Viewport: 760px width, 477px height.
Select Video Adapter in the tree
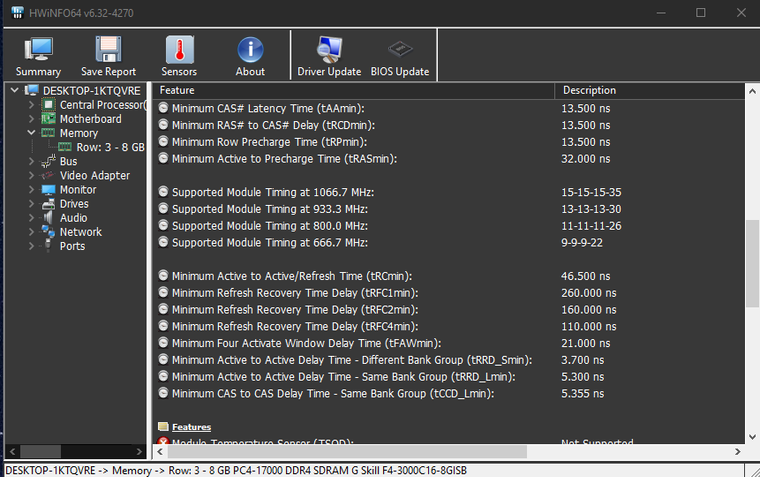tap(94, 175)
